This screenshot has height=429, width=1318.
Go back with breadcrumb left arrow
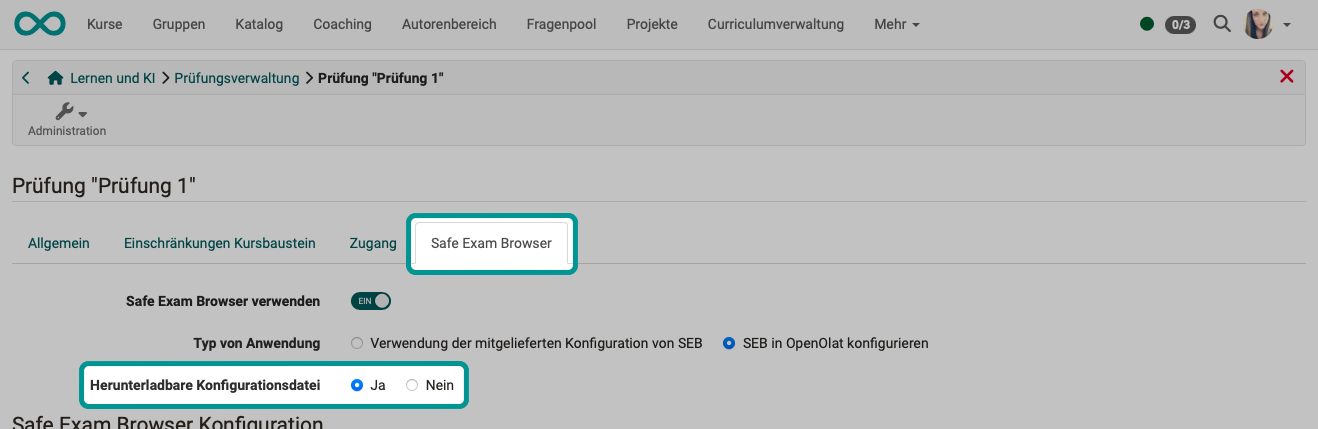coord(26,78)
